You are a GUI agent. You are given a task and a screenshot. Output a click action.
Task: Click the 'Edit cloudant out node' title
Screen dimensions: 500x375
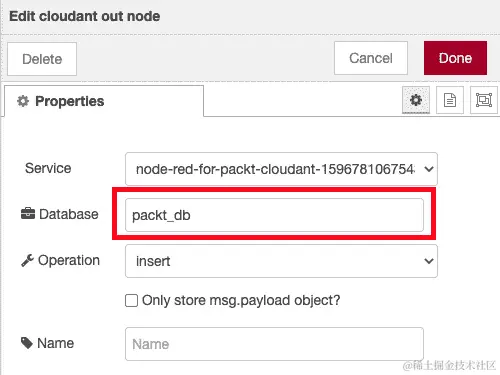point(85,16)
